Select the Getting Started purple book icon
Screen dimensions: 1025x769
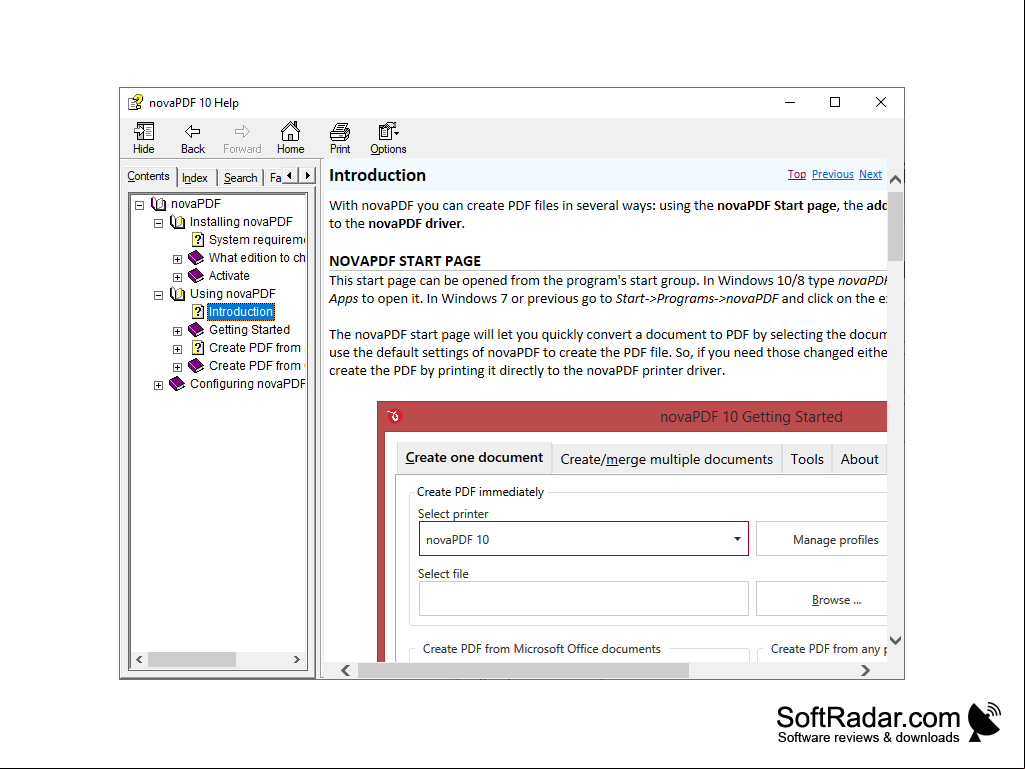pos(196,330)
